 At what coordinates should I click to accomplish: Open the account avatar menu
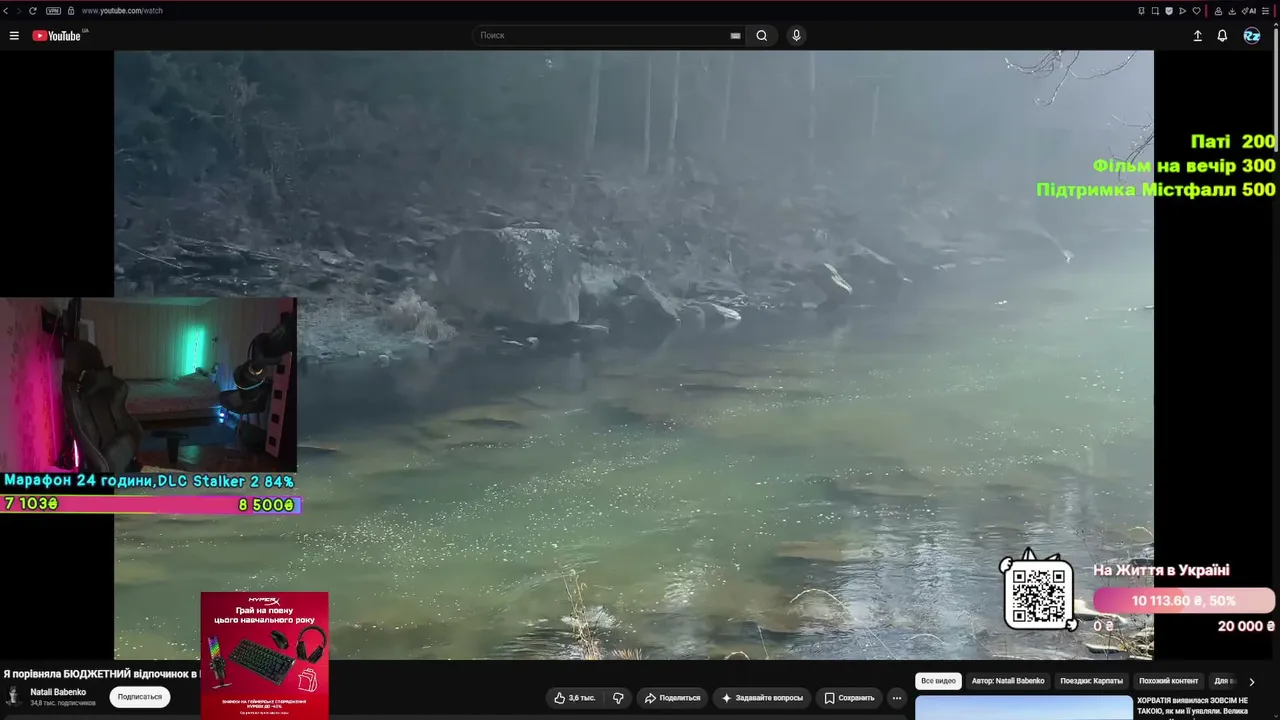point(1252,36)
